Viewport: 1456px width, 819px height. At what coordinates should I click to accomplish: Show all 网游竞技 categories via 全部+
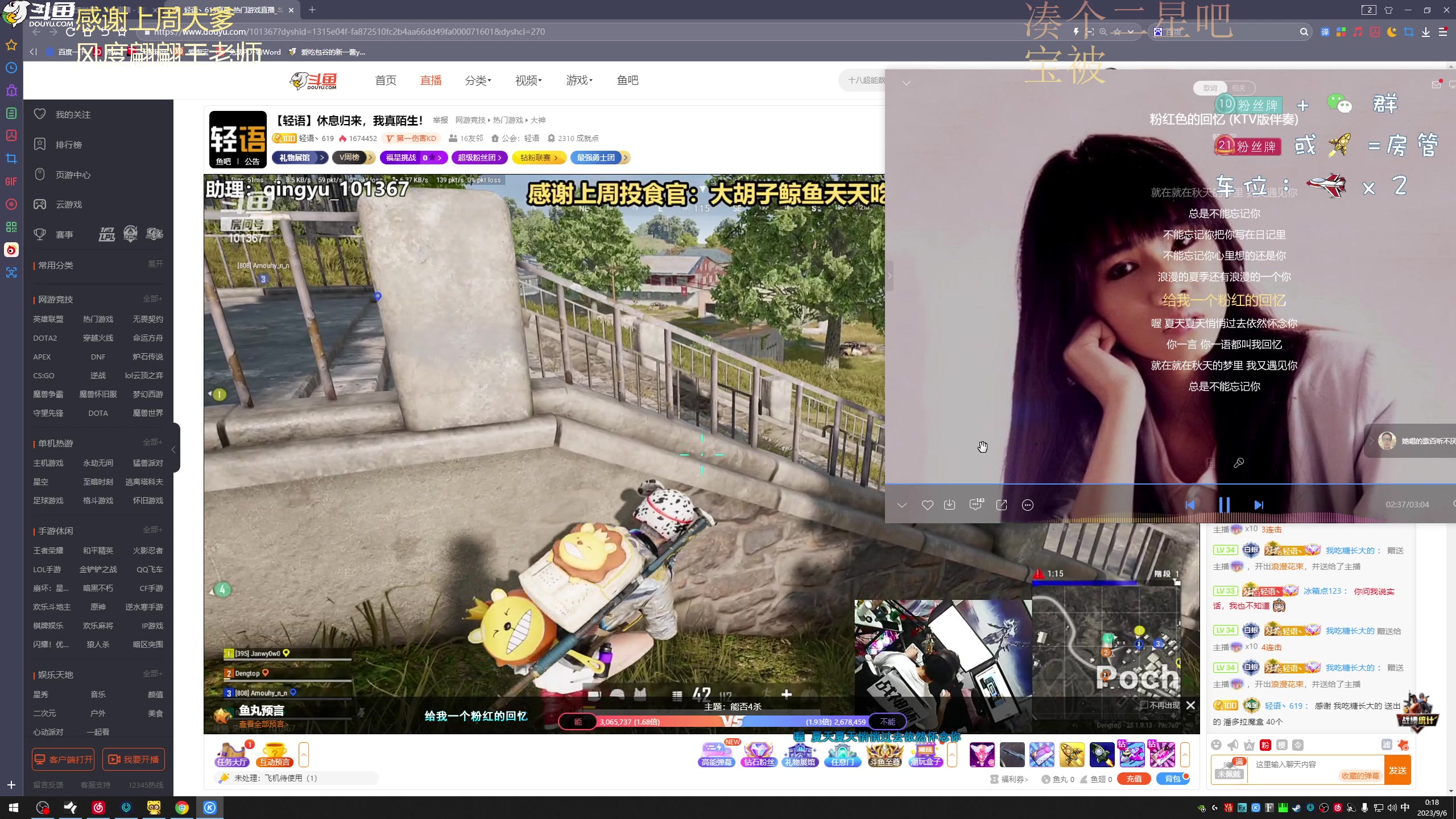(152, 299)
